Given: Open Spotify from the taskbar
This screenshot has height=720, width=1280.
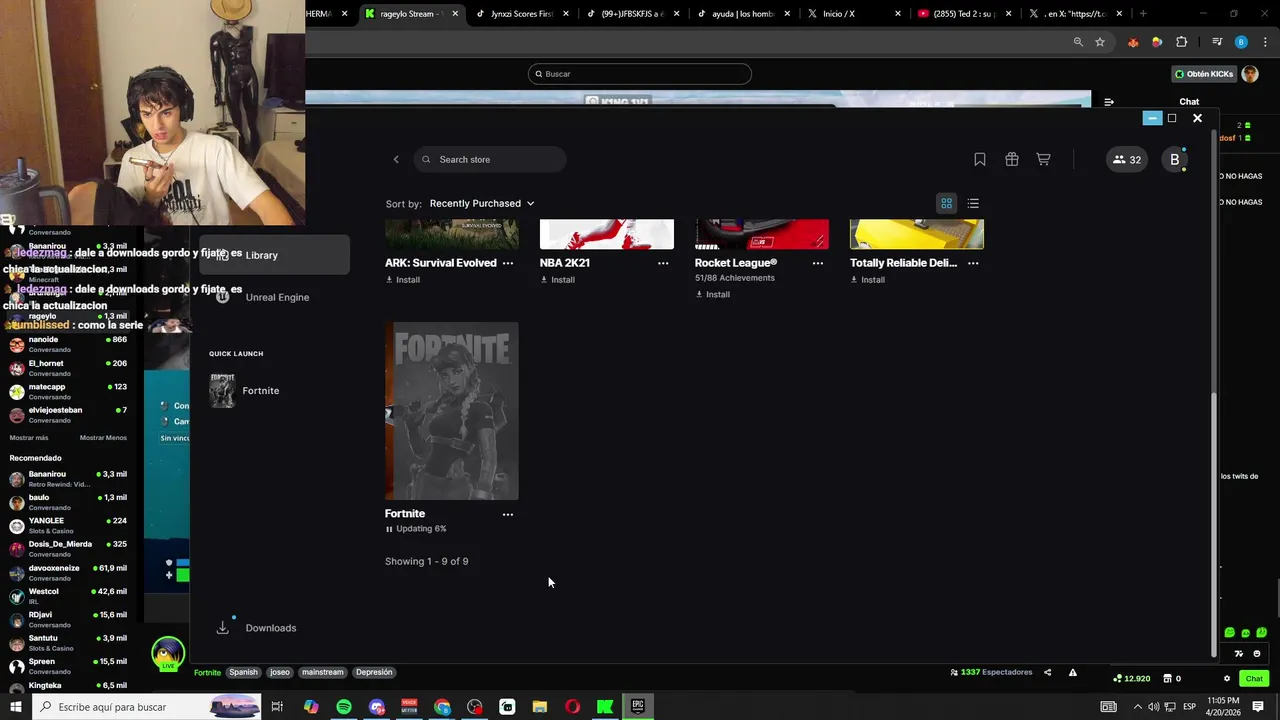Looking at the screenshot, I should pyautogui.click(x=344, y=707).
